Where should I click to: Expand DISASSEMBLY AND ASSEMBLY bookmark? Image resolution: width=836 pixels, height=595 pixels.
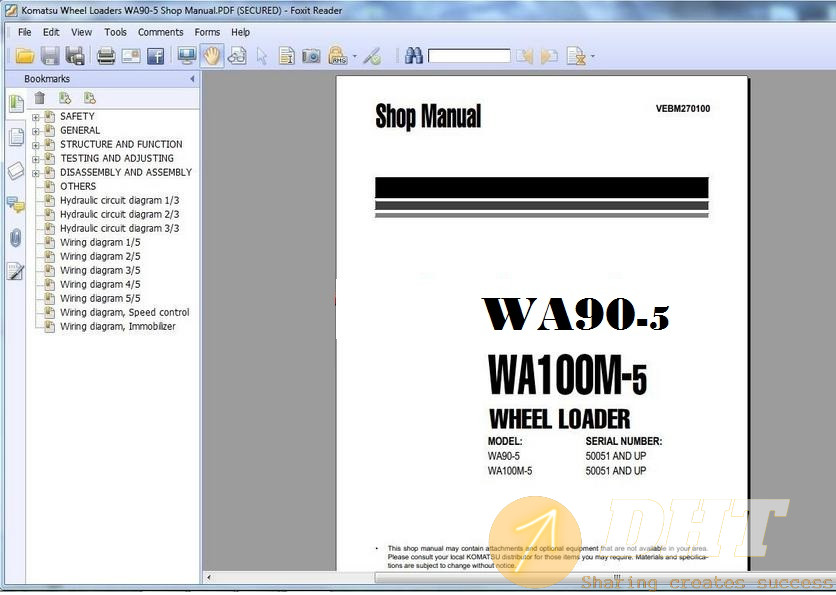point(36,173)
